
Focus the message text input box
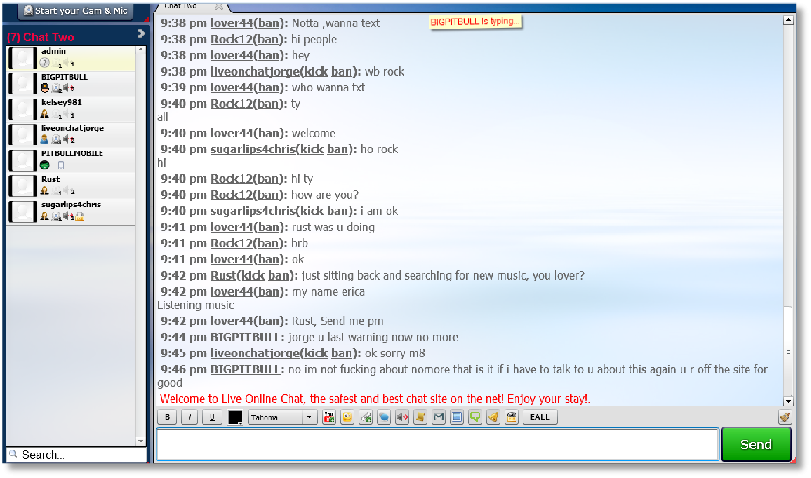coord(438,444)
